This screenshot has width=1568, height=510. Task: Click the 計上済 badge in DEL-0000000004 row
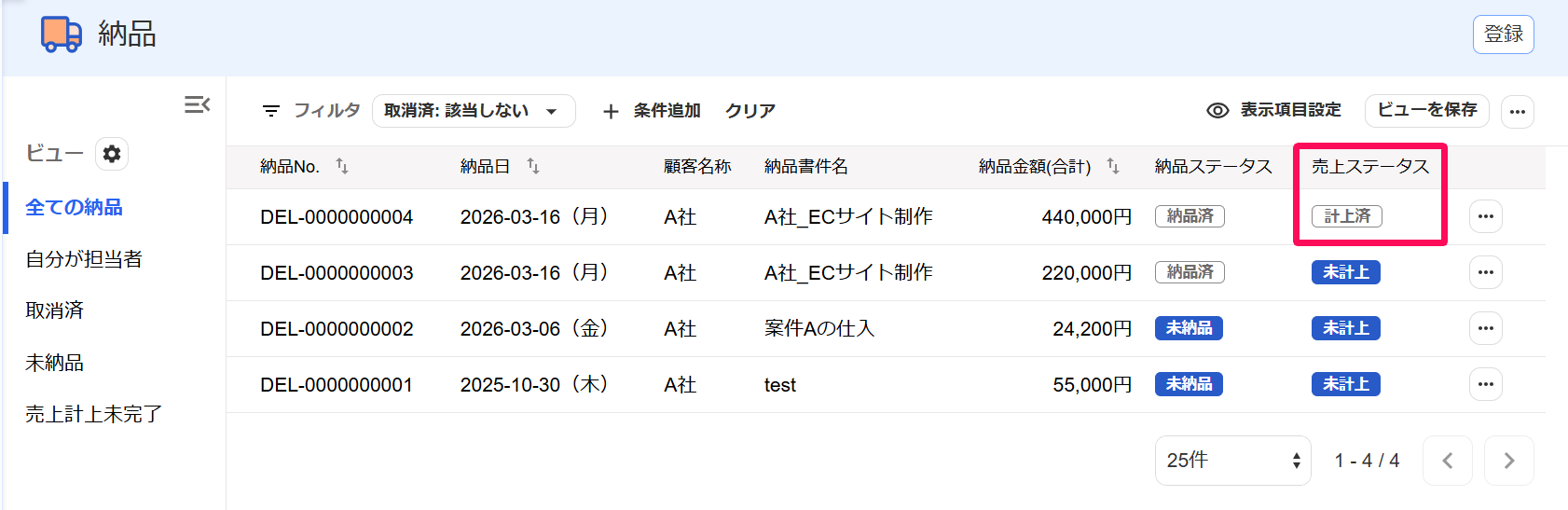[x=1347, y=216]
